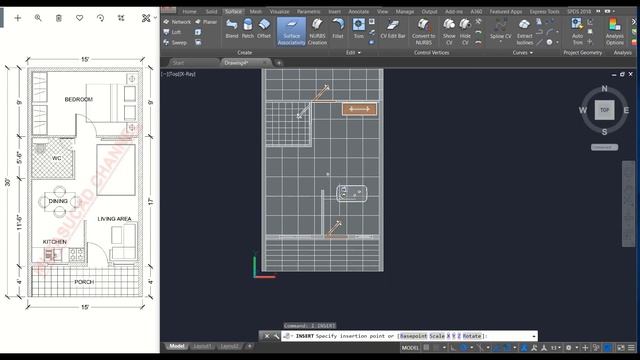Expand the Edit panel
The width and height of the screenshot is (640, 360).
tap(353, 53)
